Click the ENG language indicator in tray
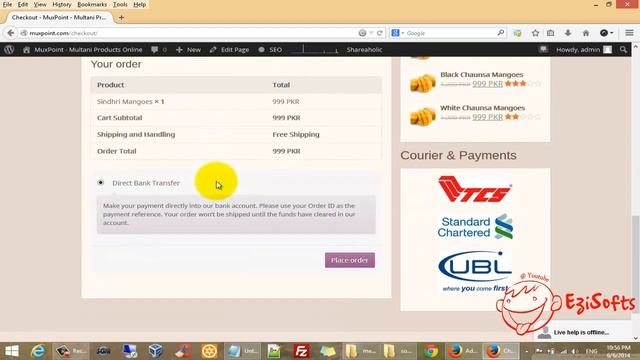Image resolution: width=640 pixels, height=360 pixels. click(591, 351)
